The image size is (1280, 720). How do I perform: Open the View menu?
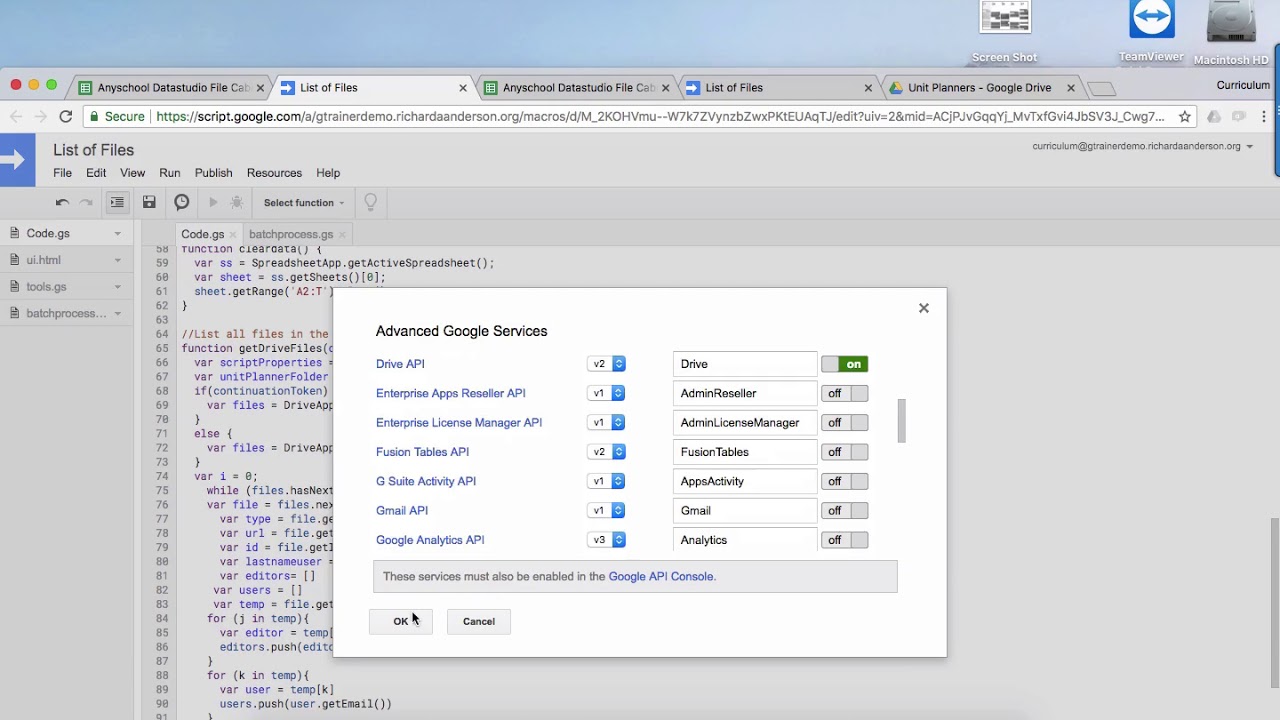[x=132, y=173]
